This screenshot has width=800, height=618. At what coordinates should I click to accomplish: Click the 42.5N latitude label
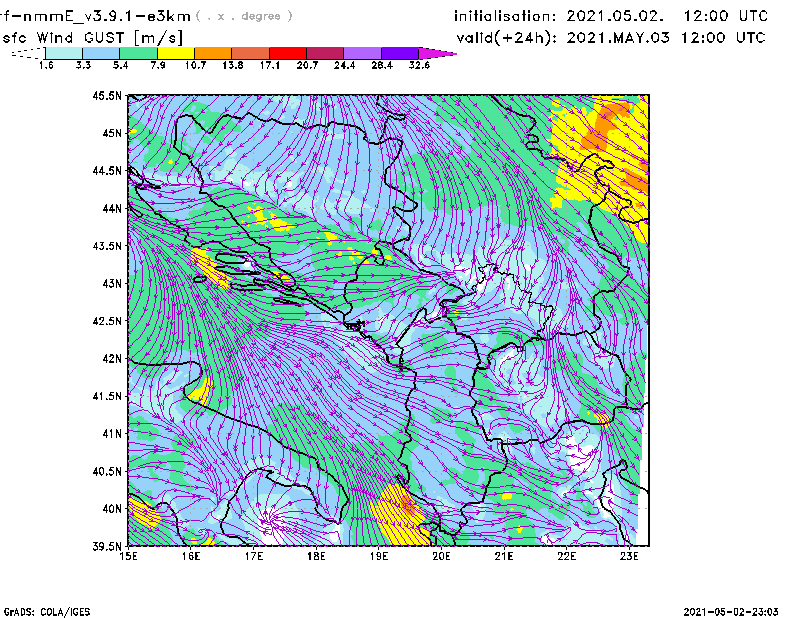pyautogui.click(x=107, y=321)
